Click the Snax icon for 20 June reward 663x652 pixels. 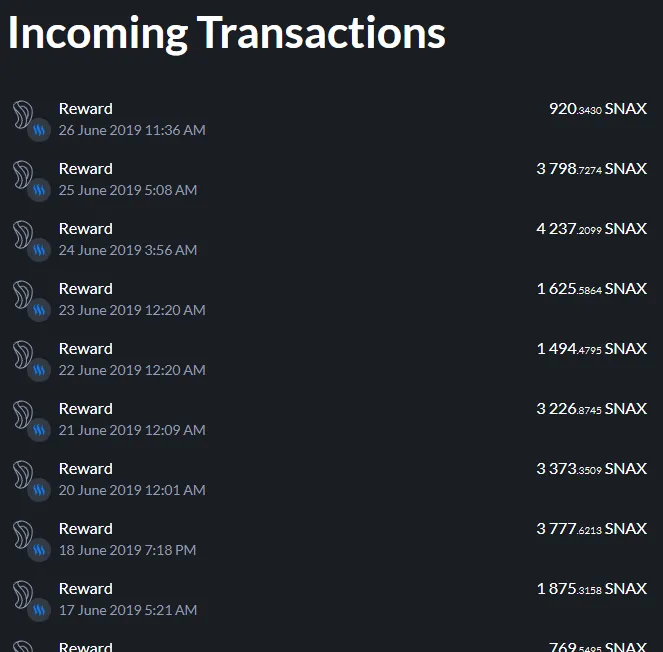click(24, 476)
